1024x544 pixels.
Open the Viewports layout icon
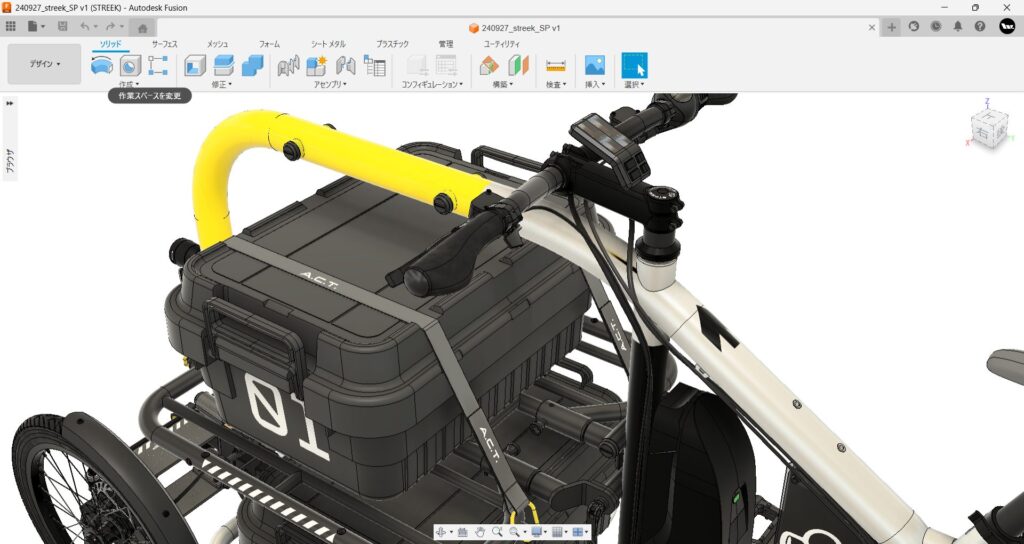point(577,532)
